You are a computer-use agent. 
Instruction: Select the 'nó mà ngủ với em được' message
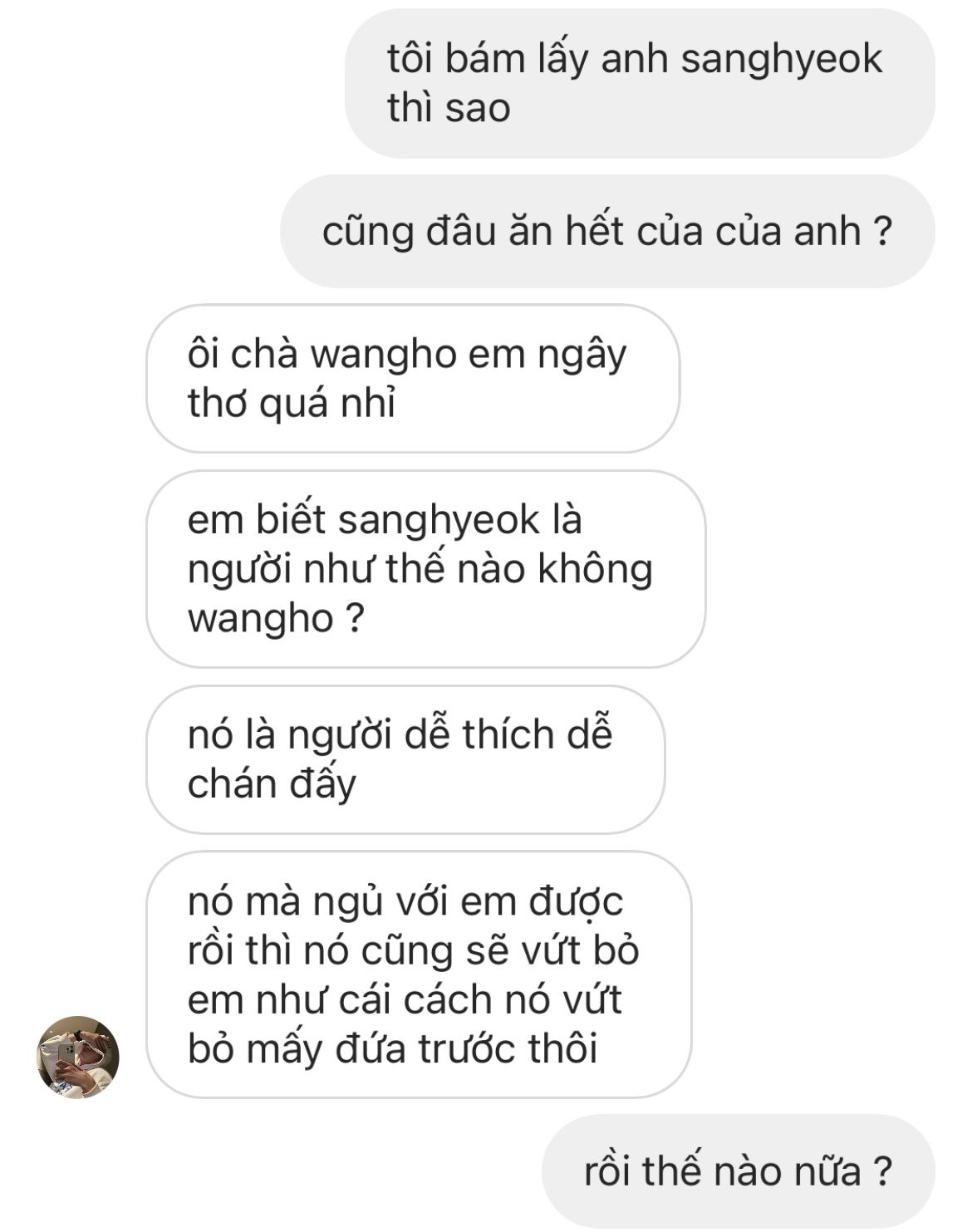click(419, 974)
